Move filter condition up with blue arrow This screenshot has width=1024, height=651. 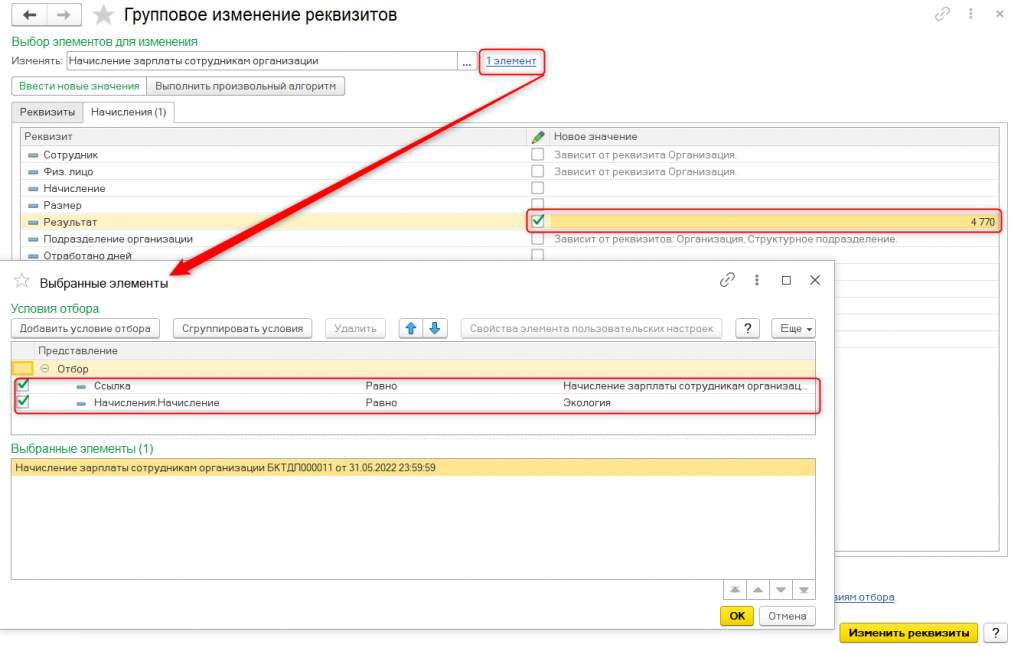coord(411,328)
